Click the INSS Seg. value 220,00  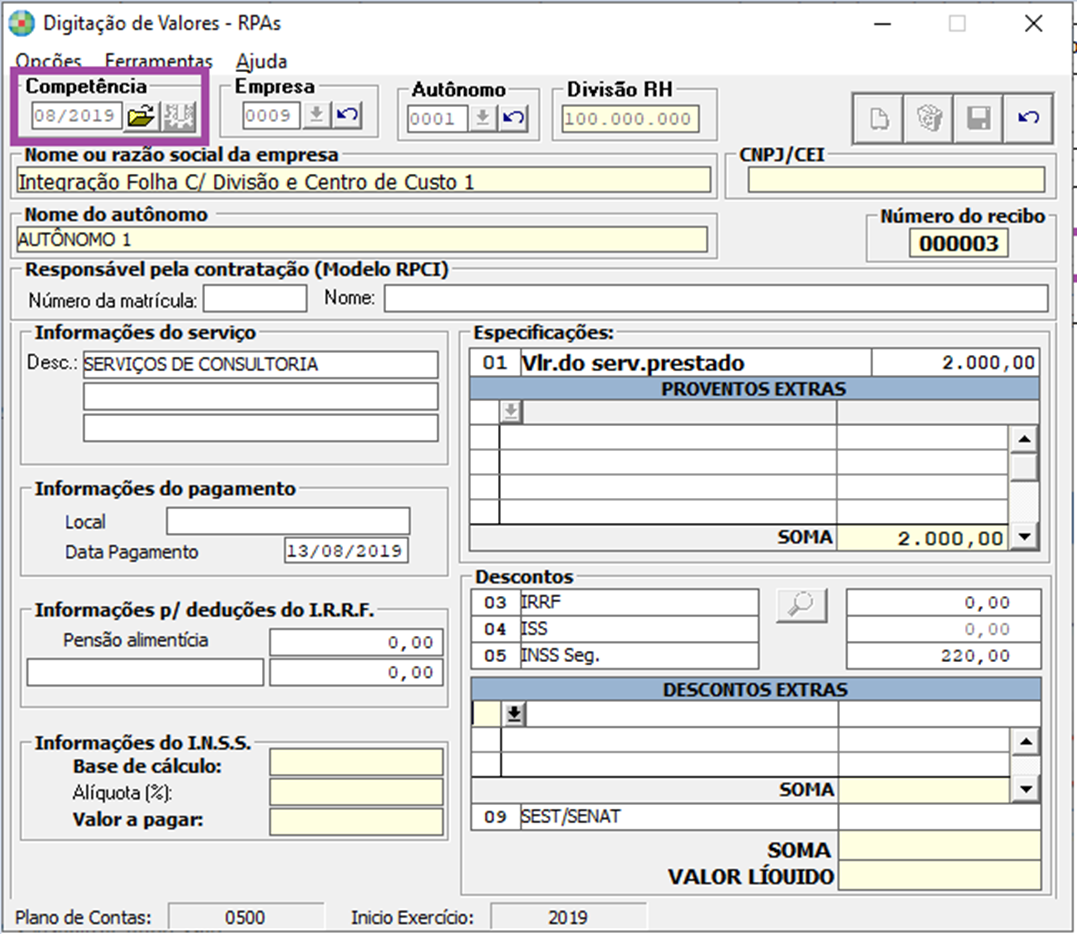pyautogui.click(x=943, y=656)
